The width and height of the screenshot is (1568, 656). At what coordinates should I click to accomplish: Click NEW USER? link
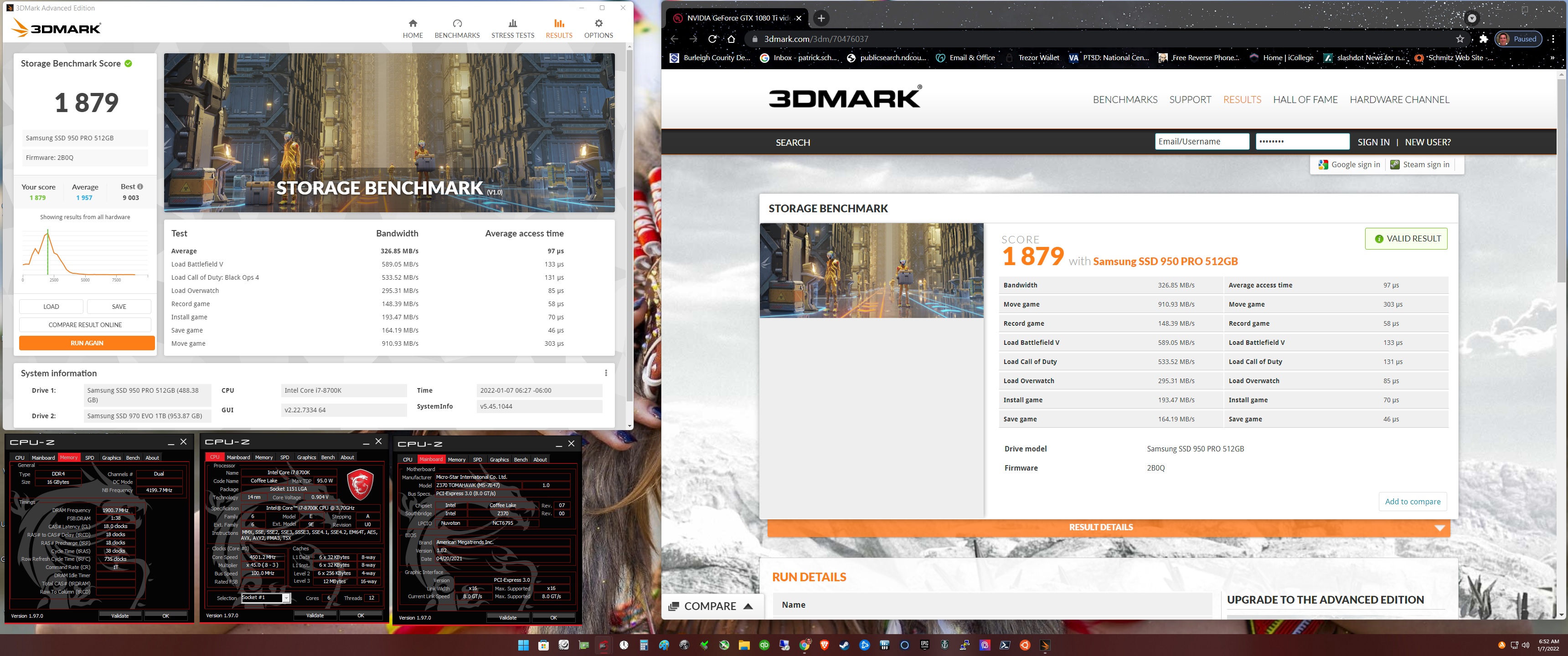pos(1428,143)
